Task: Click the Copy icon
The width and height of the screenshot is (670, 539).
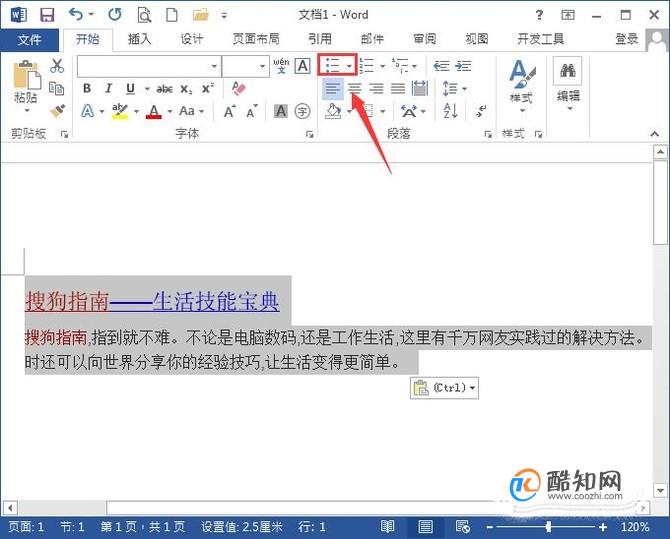Action: pos(56,88)
